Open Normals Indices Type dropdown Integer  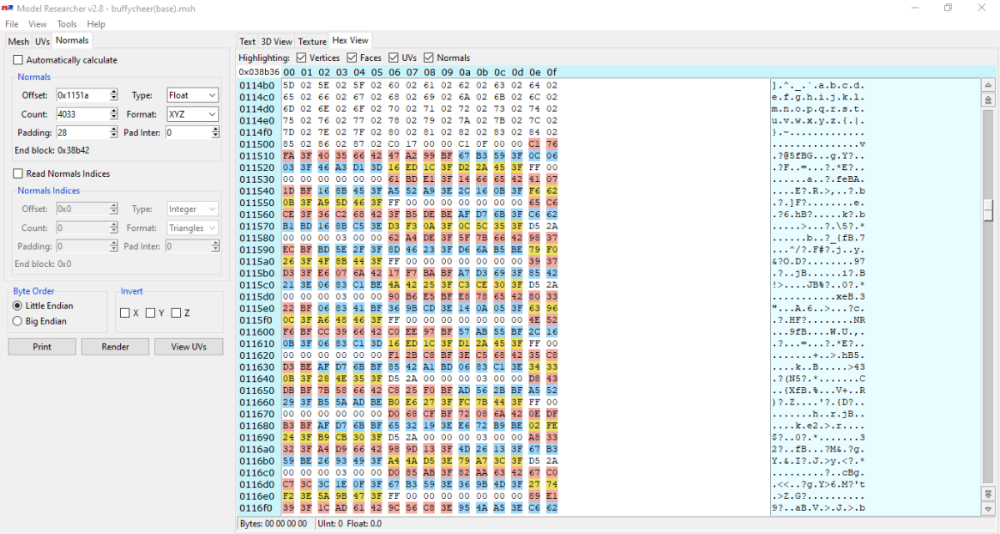coord(192,209)
